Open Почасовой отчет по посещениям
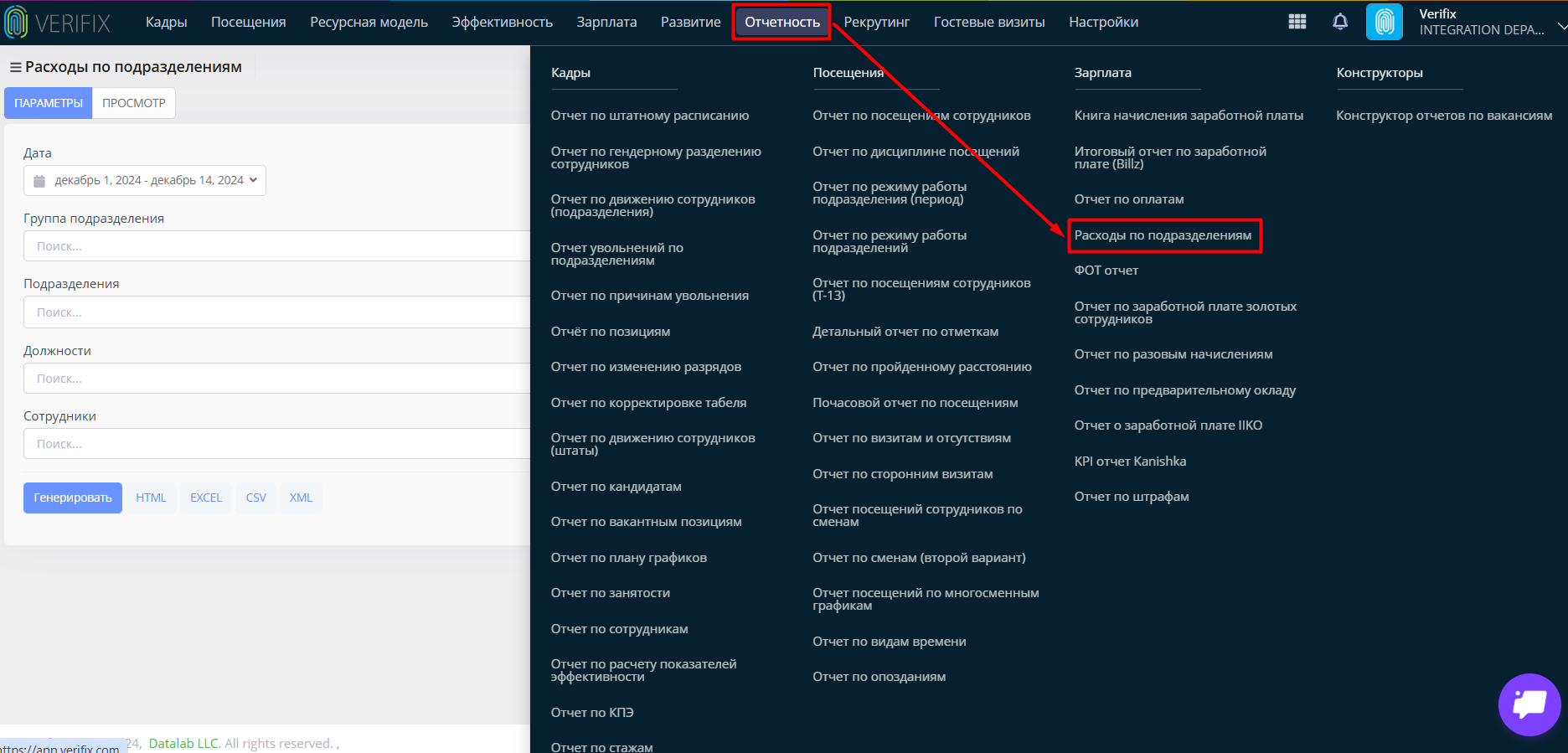 pos(916,403)
